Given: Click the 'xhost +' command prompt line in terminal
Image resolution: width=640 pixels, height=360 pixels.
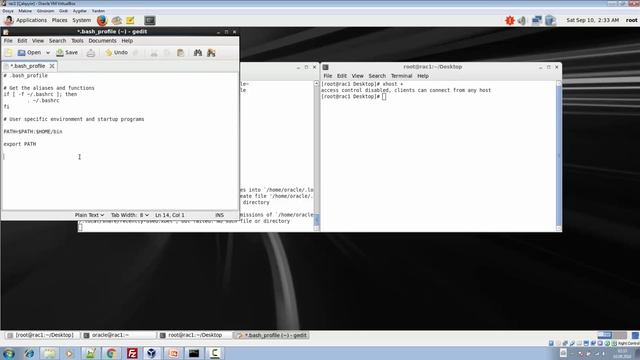Looking at the screenshot, I should click(x=362, y=84).
